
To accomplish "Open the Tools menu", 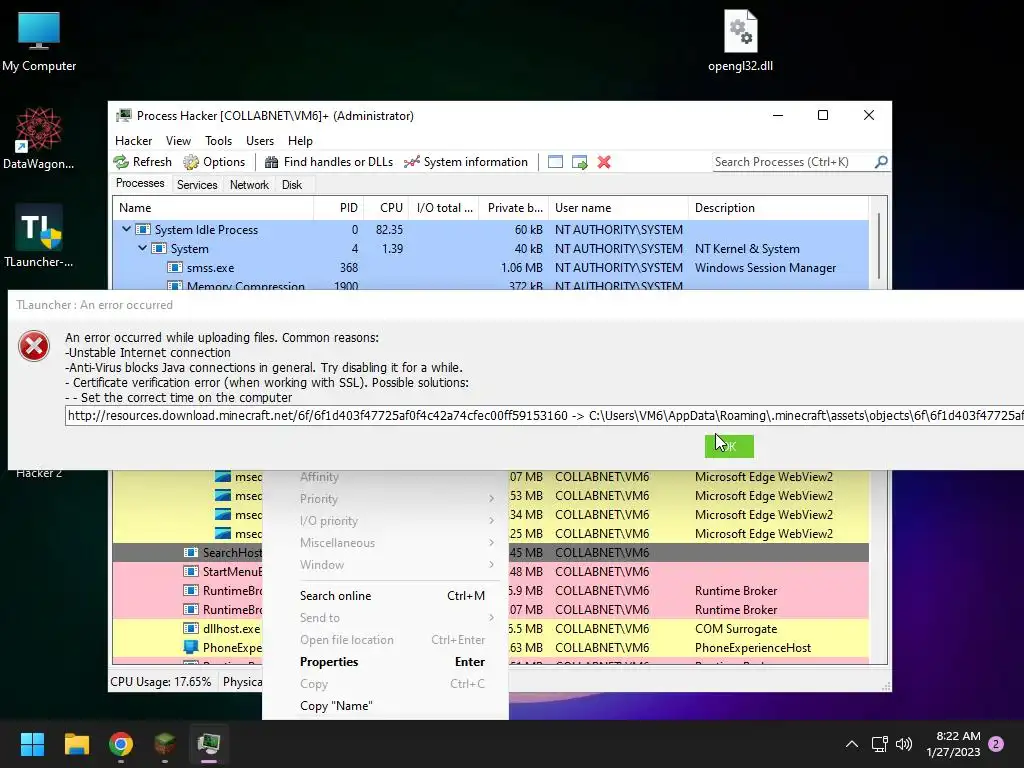I will point(218,141).
